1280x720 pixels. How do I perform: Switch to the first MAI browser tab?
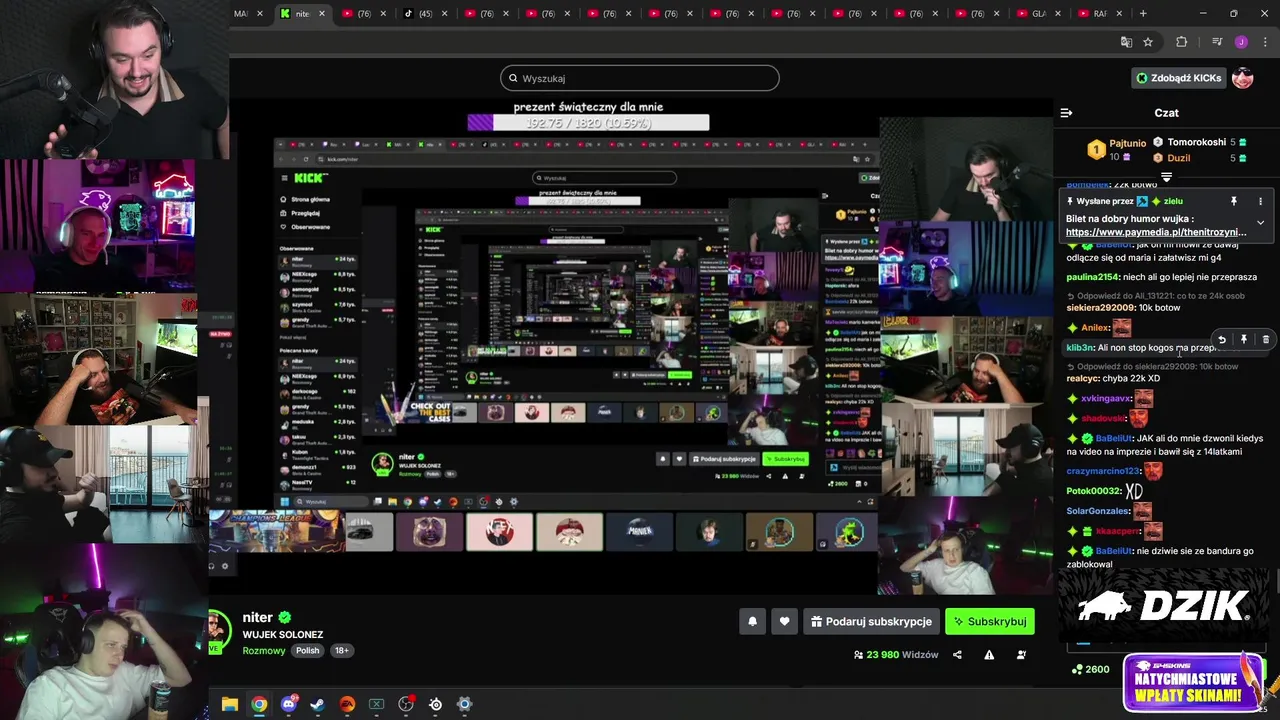coord(248,14)
